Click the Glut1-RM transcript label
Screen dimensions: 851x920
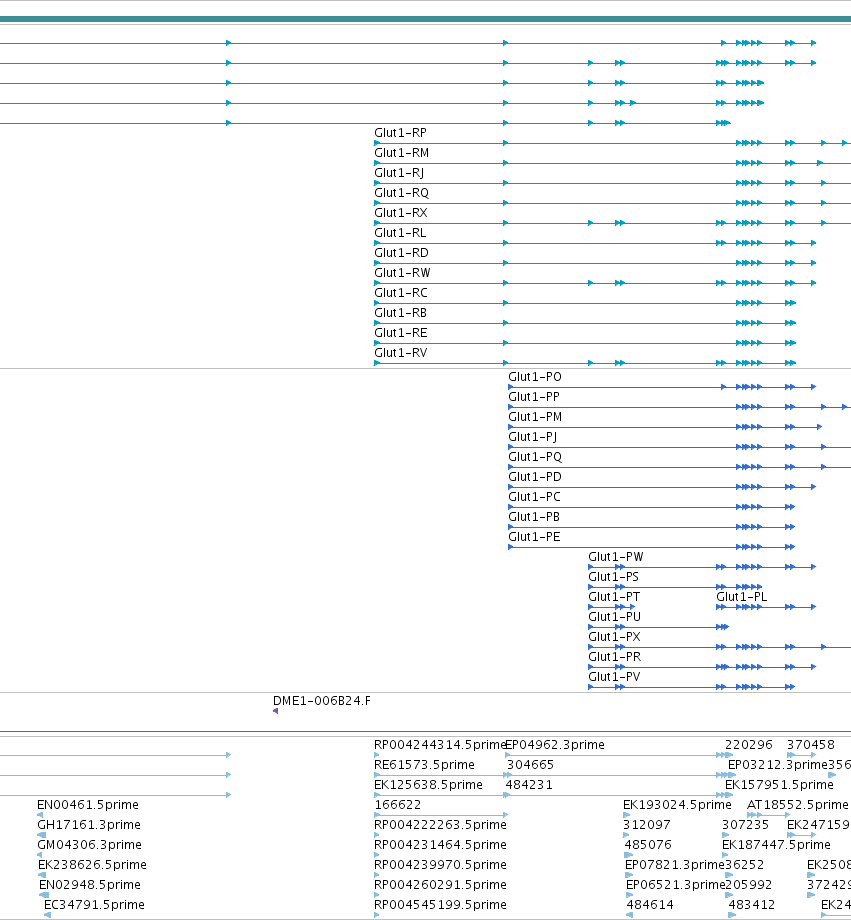(401, 153)
